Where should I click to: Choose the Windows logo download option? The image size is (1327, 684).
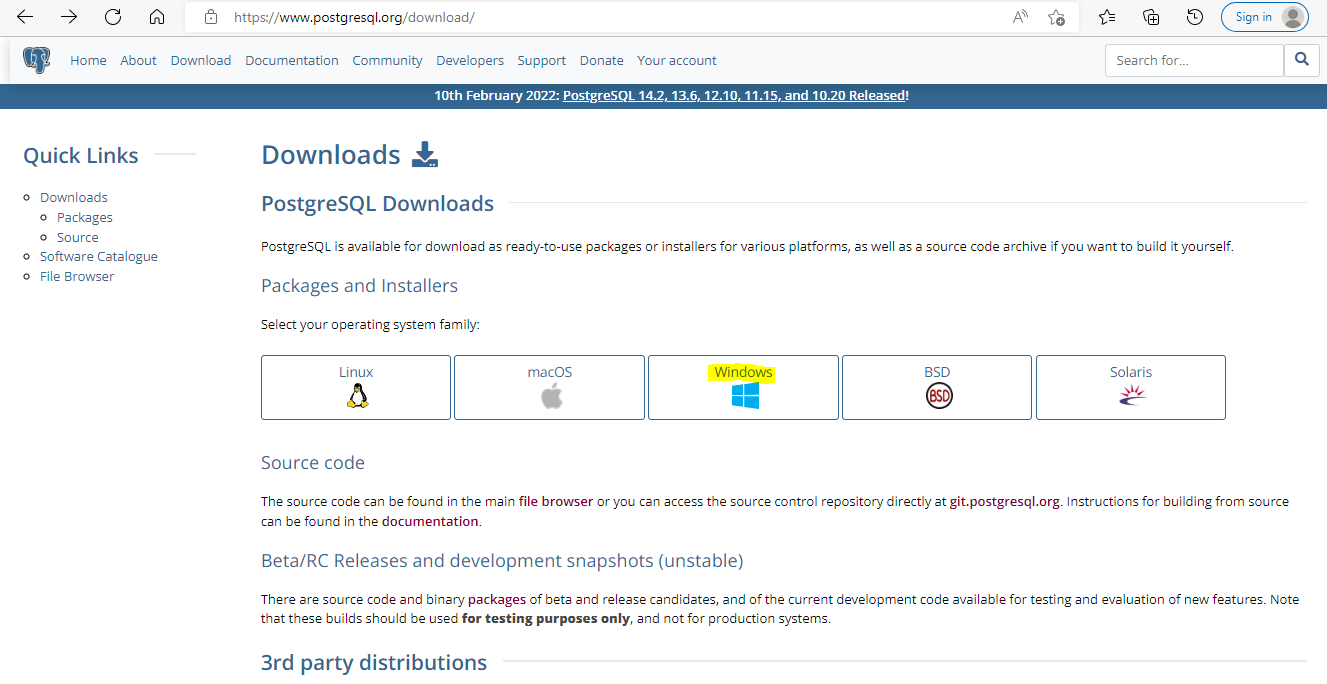tap(744, 397)
